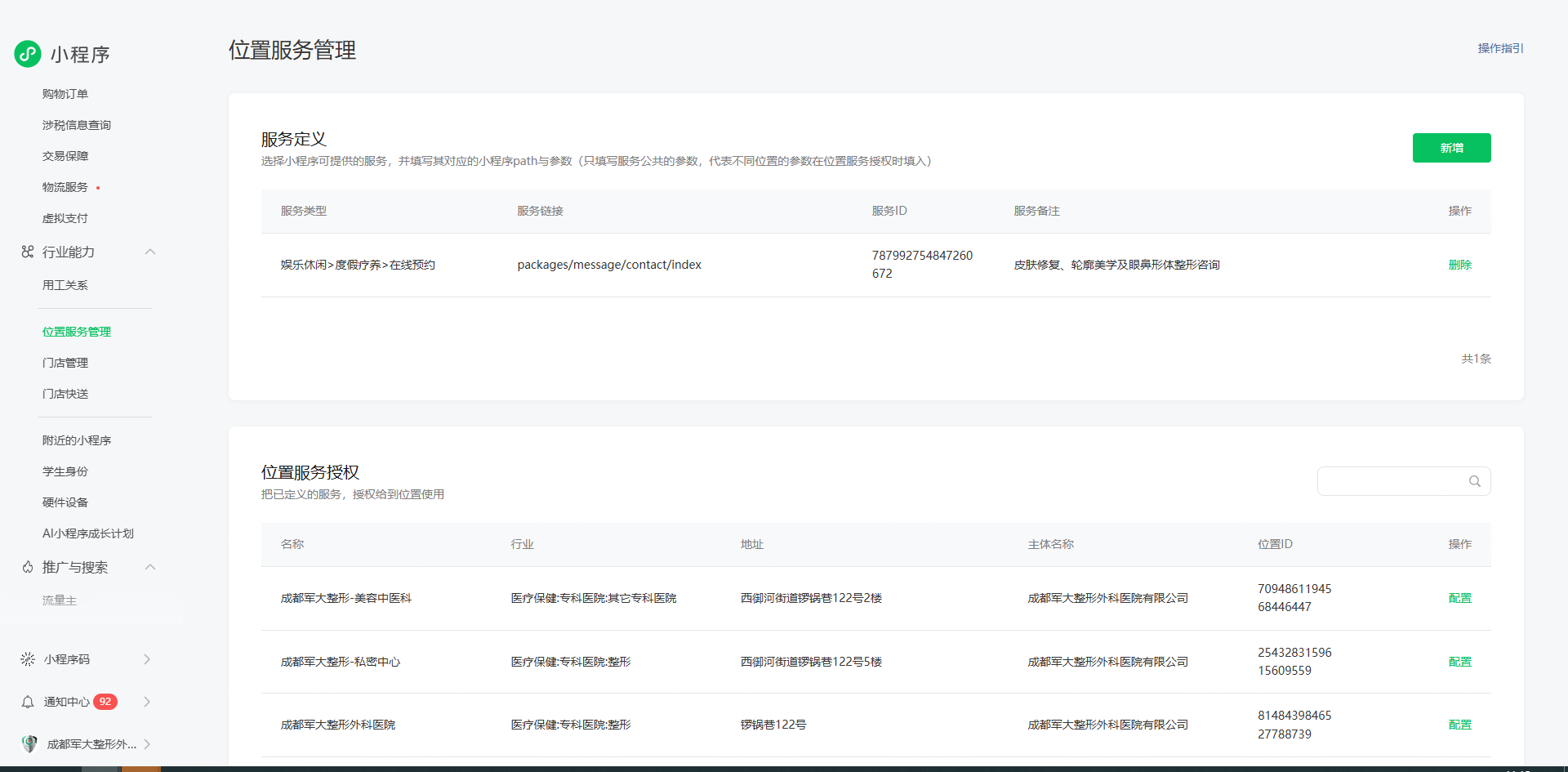The image size is (1568, 772).
Task: Delete the 娱乐休闲 service row with 删除
Action: click(1460, 265)
